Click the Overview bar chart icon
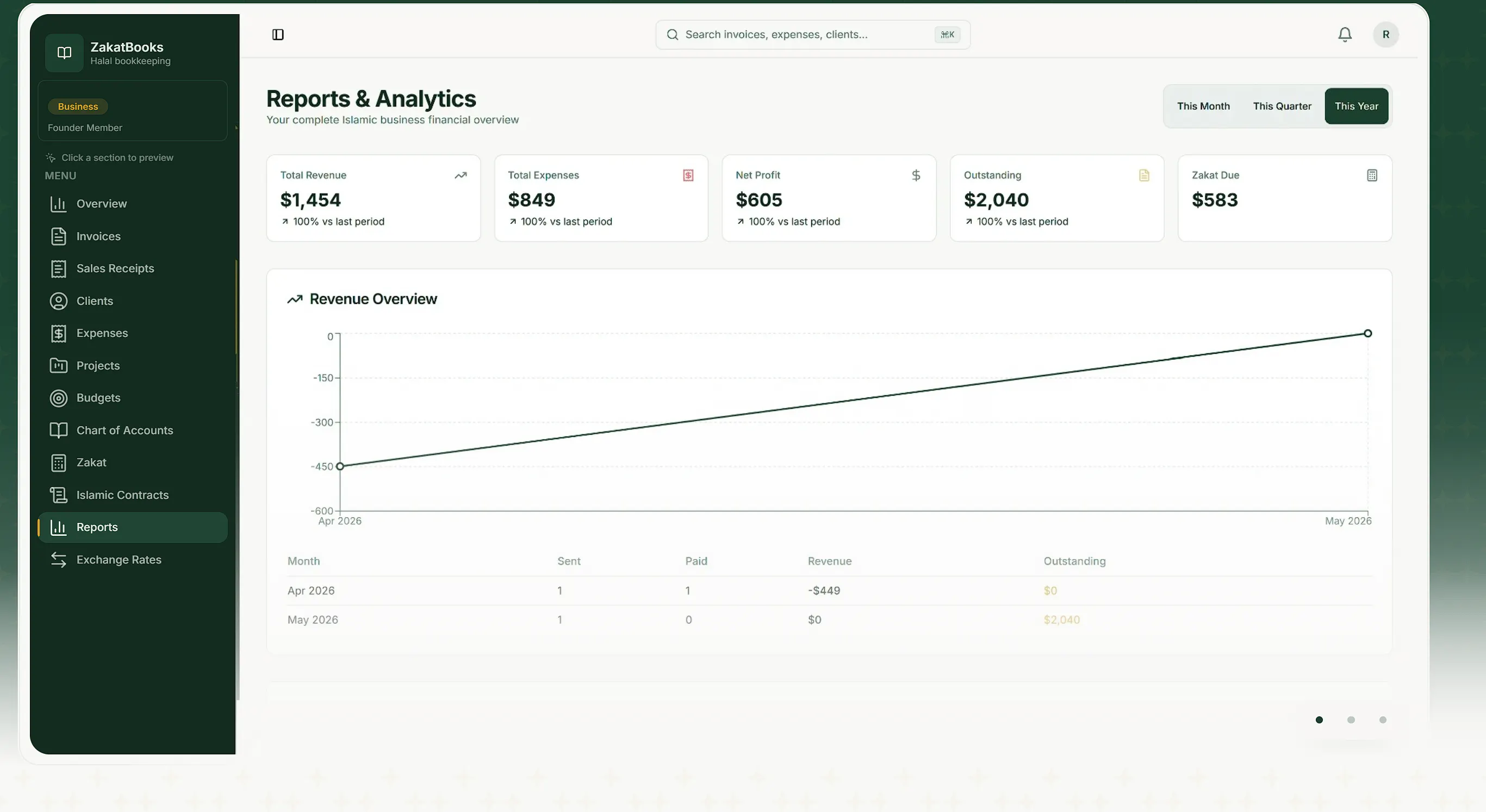 click(58, 204)
